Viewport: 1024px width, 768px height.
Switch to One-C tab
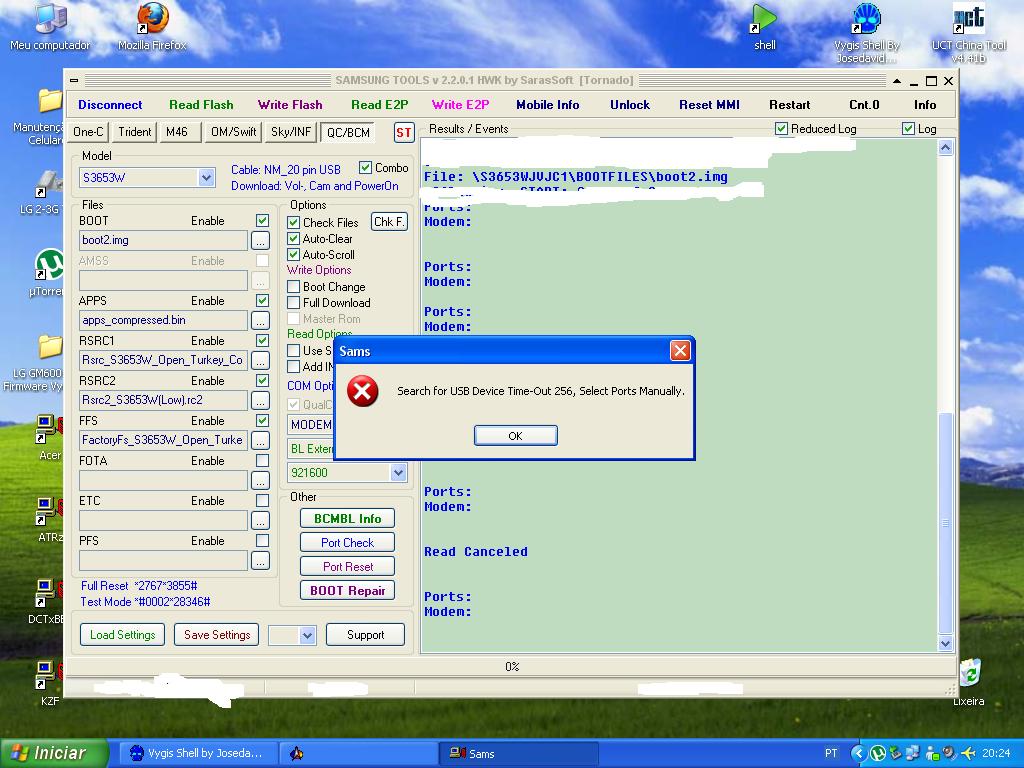point(88,132)
